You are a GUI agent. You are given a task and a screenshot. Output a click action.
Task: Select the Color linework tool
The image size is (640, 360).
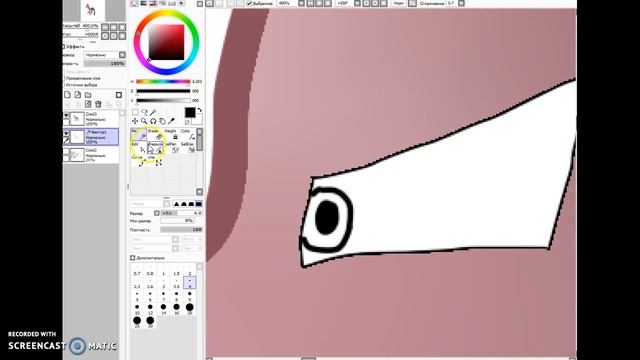click(x=188, y=135)
